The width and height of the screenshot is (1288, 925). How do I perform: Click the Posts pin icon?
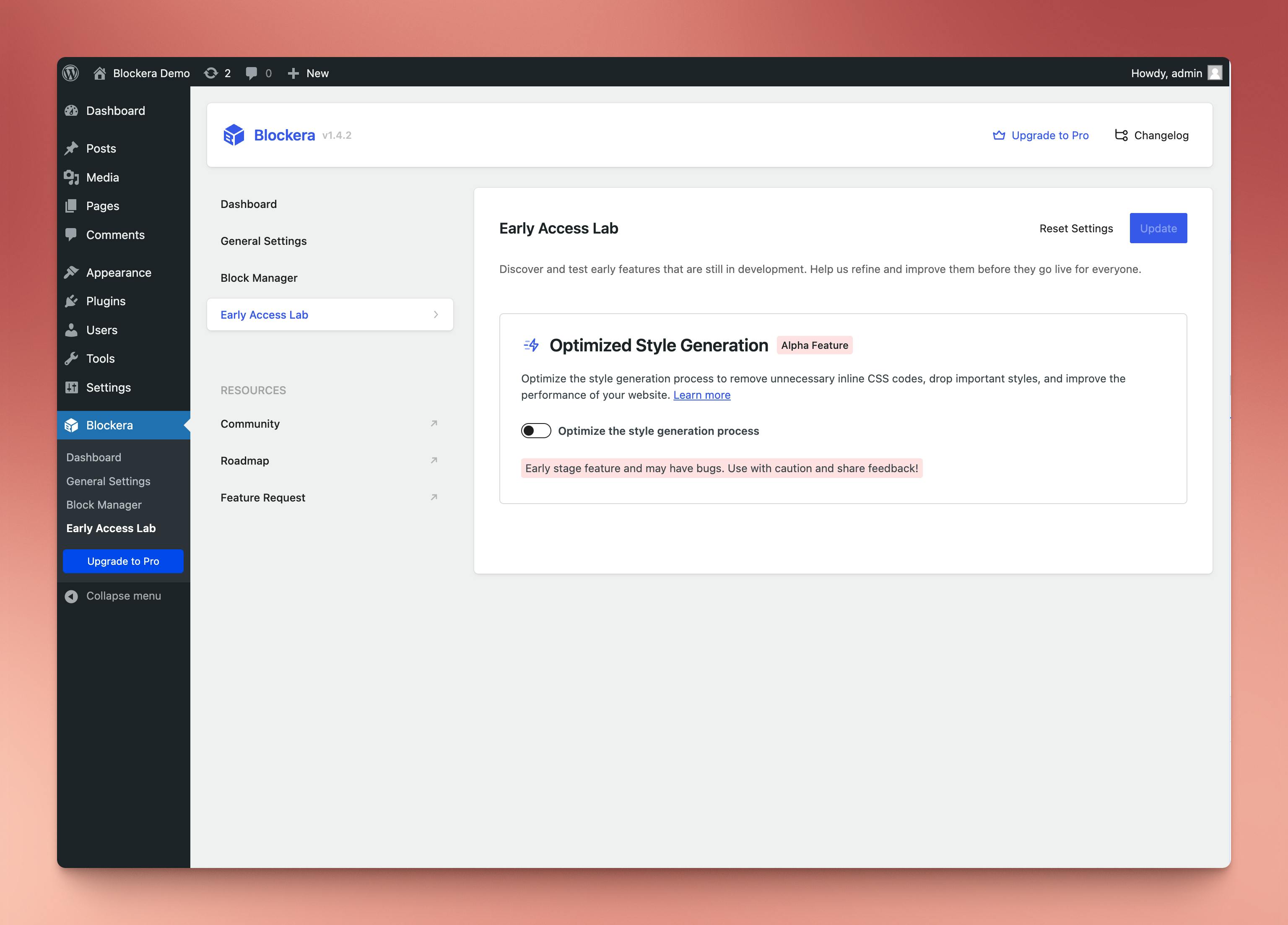[x=71, y=148]
